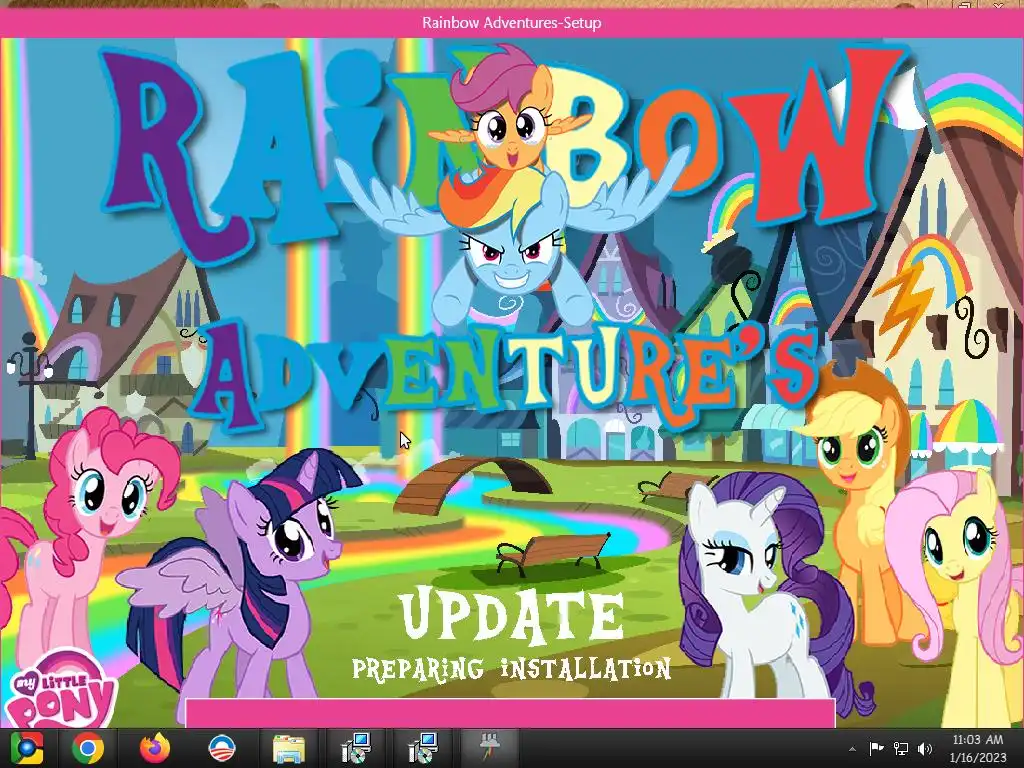Open the network status tray icon

pos(901,749)
